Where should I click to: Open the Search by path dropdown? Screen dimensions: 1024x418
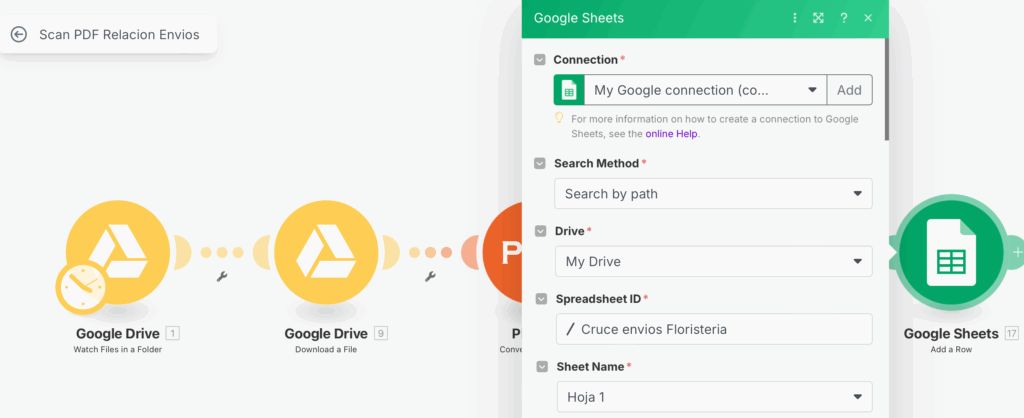pos(713,194)
